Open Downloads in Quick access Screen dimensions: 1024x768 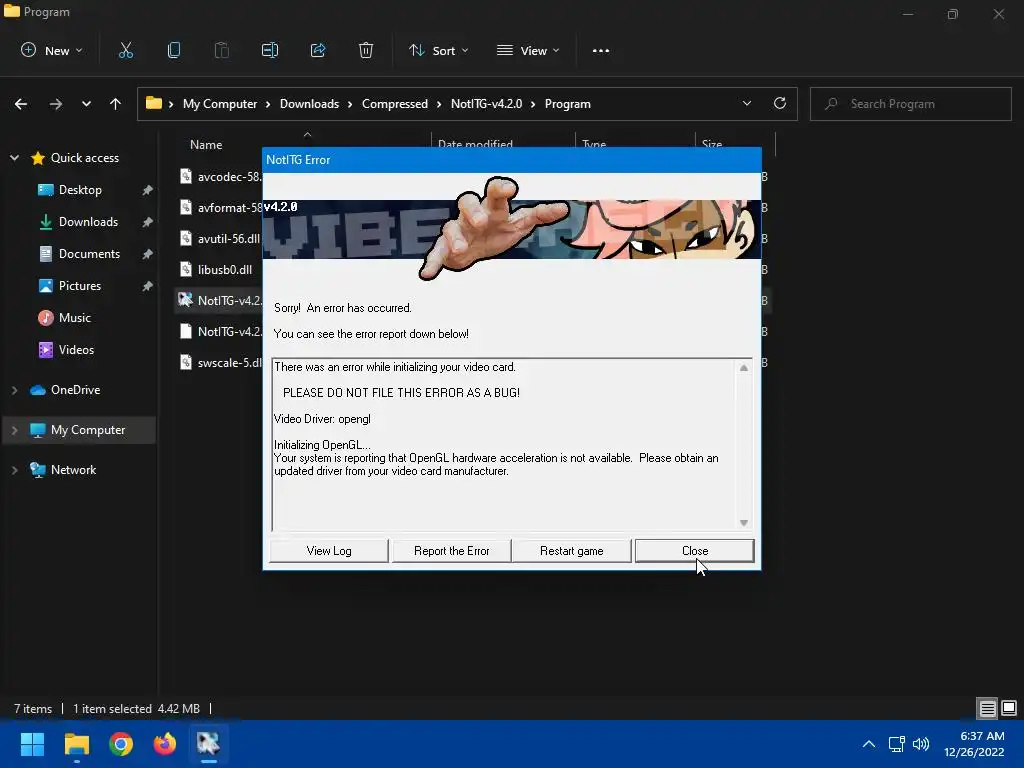click(88, 221)
